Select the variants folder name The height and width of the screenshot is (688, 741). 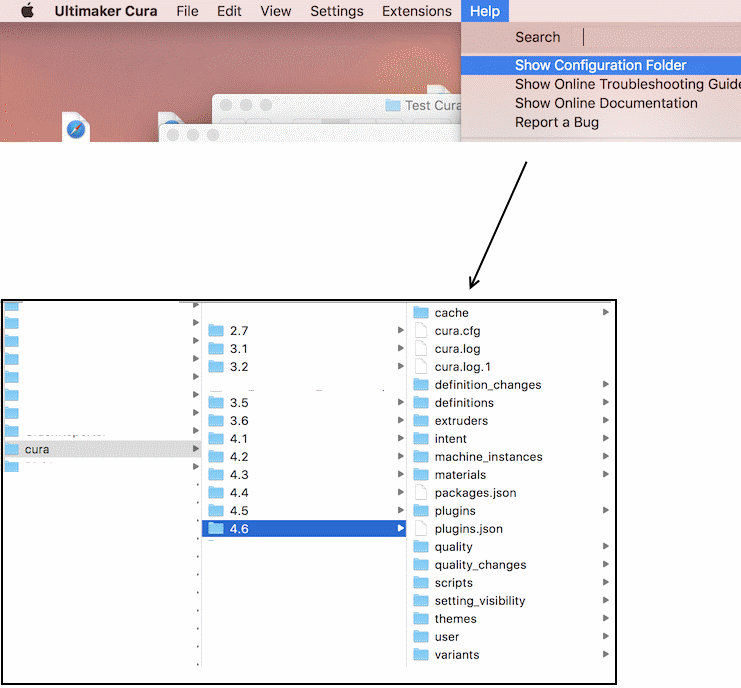pyautogui.click(x=457, y=655)
